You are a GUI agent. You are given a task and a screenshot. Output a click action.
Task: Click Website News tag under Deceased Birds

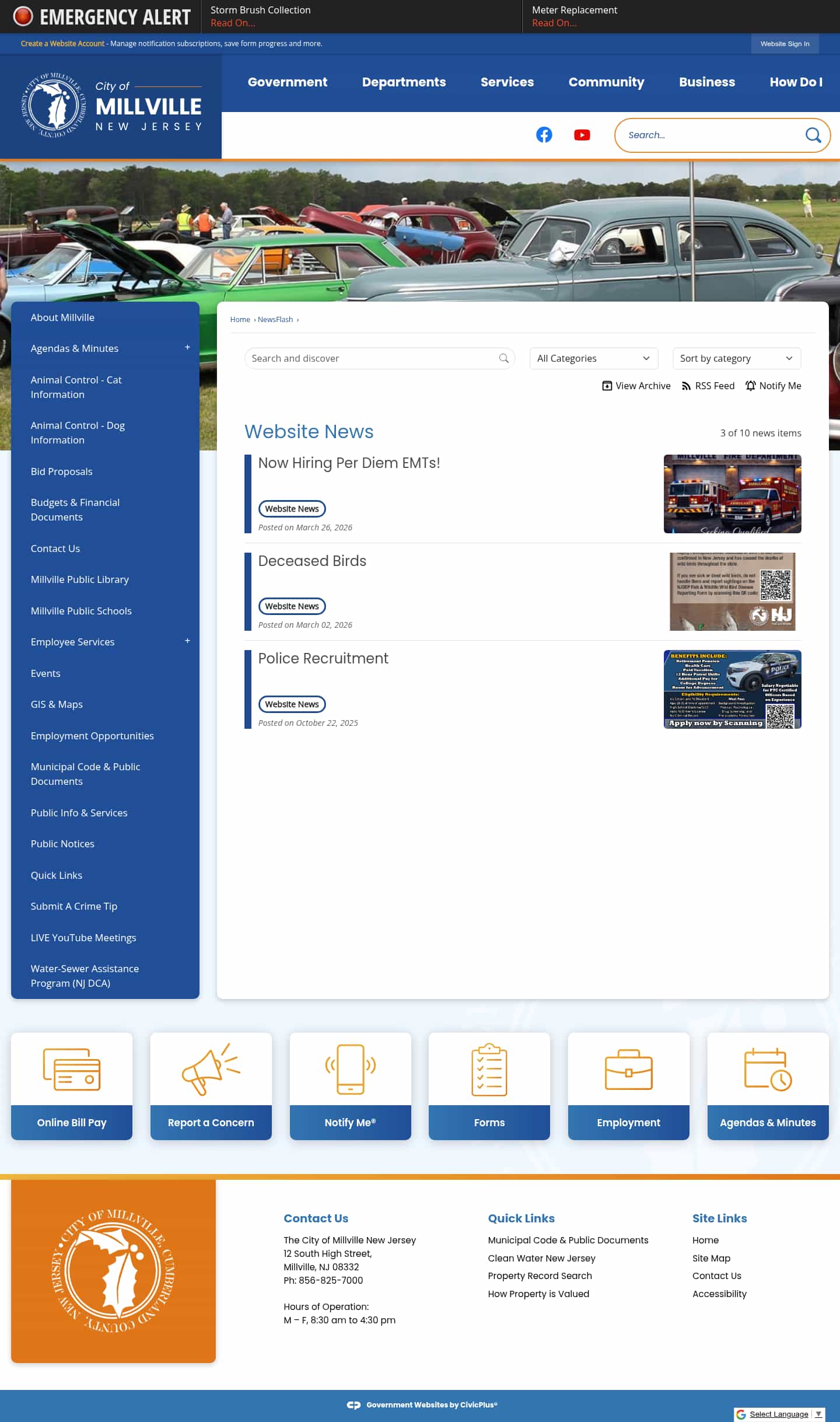(x=292, y=606)
